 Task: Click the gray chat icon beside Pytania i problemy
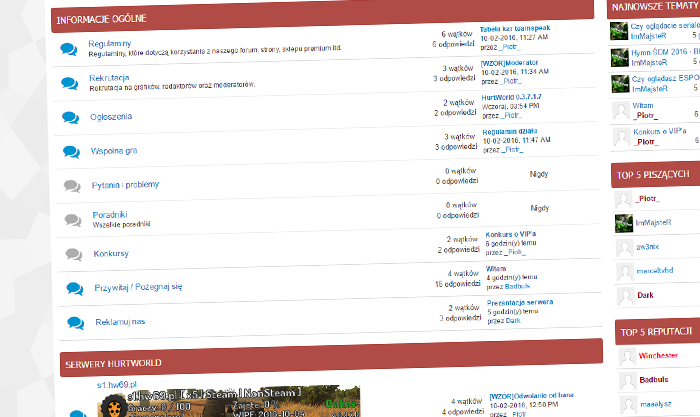(72, 186)
